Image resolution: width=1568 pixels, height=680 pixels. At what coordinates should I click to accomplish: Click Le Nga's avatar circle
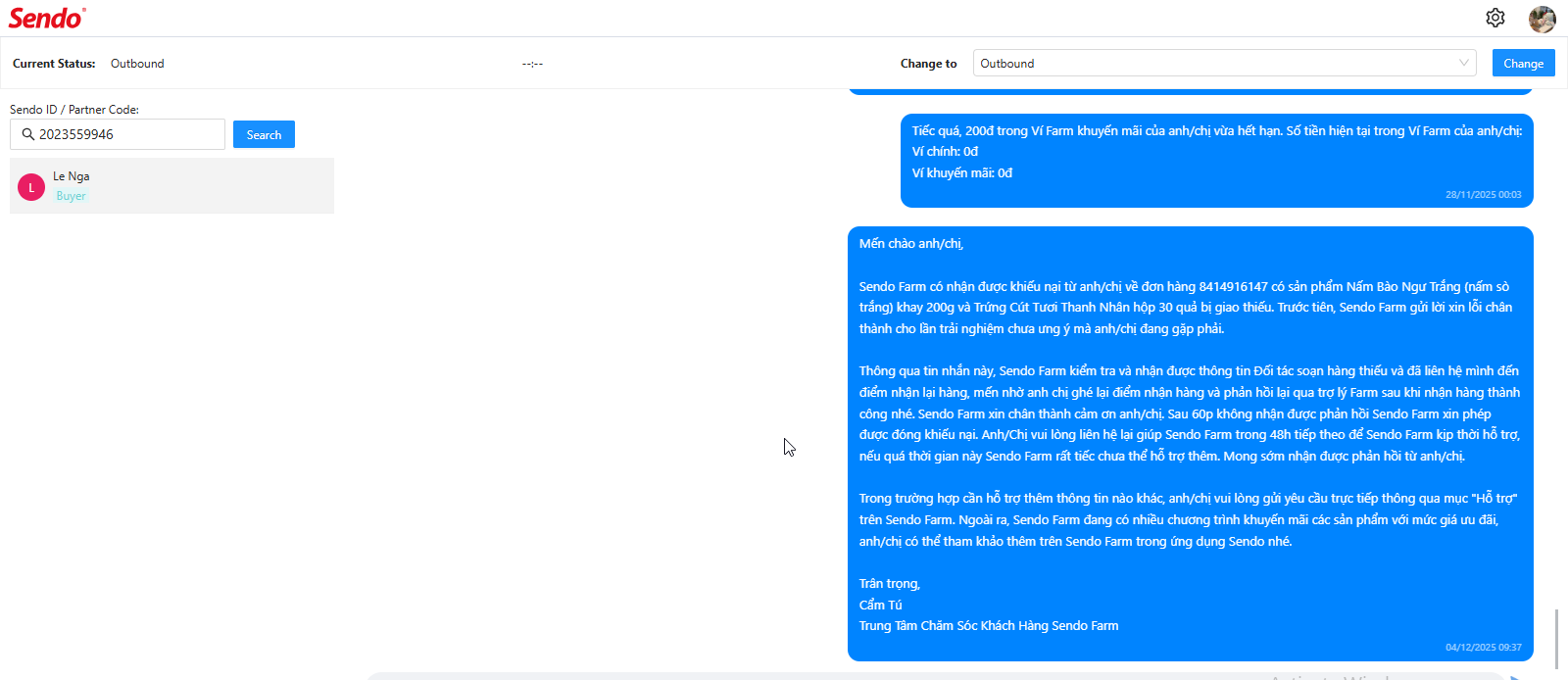coord(31,187)
